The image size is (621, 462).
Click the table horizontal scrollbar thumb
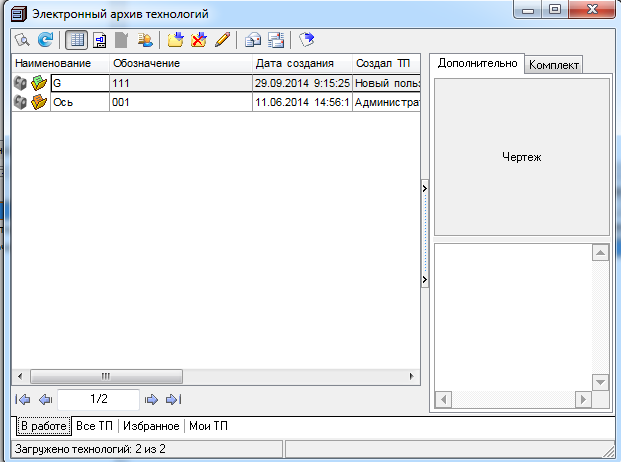point(106,376)
